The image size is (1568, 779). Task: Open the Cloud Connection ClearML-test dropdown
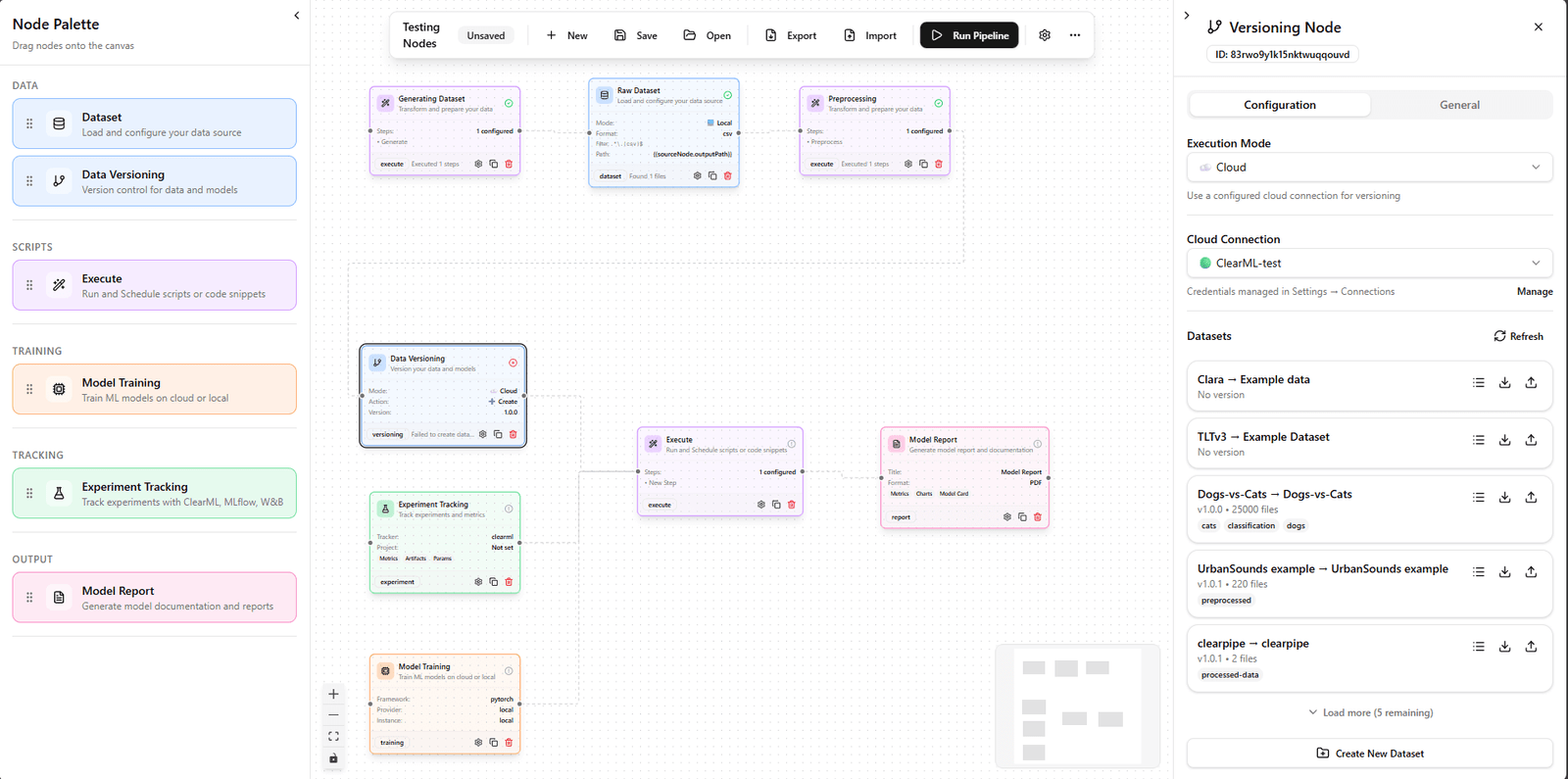(1369, 264)
